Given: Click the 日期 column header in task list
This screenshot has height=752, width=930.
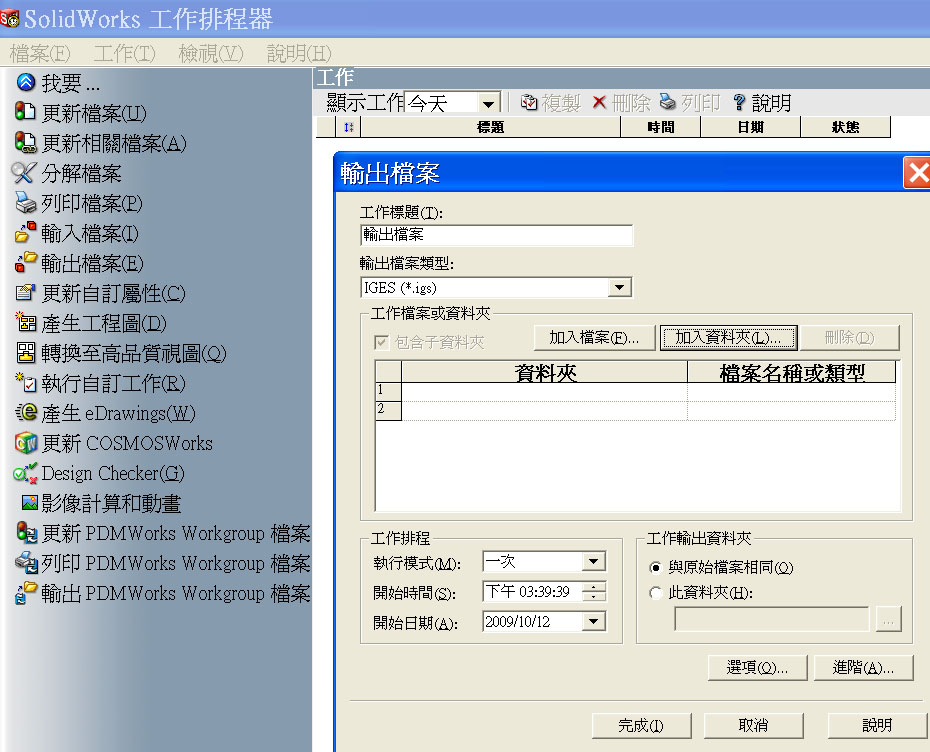Looking at the screenshot, I should tap(751, 127).
